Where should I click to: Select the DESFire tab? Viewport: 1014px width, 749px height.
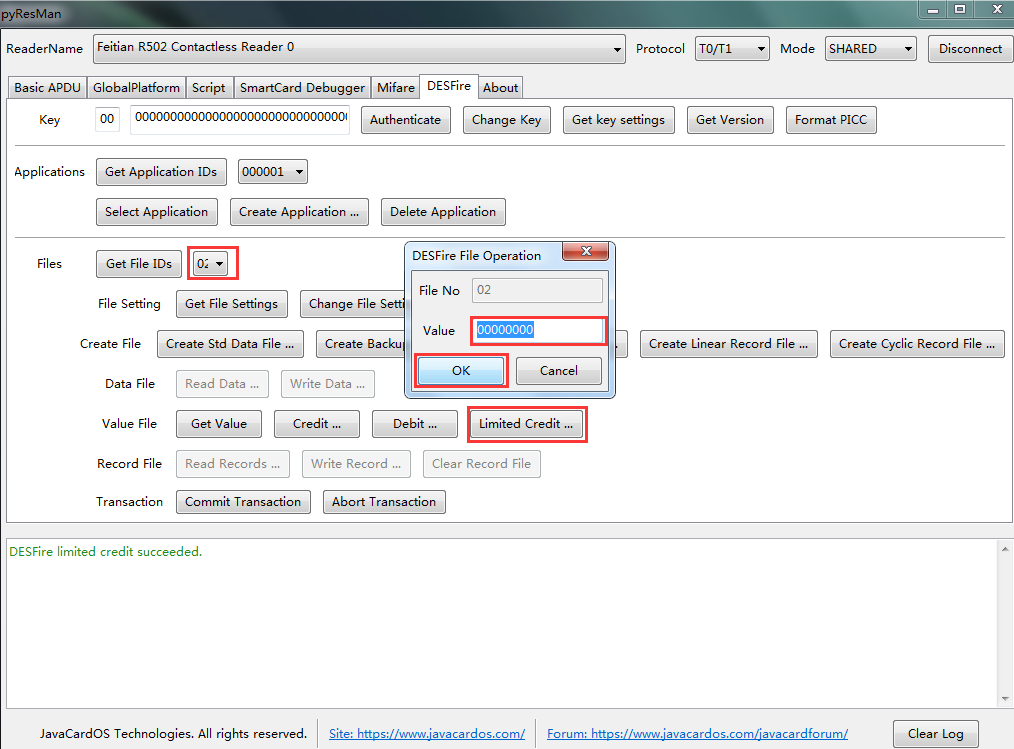[449, 86]
